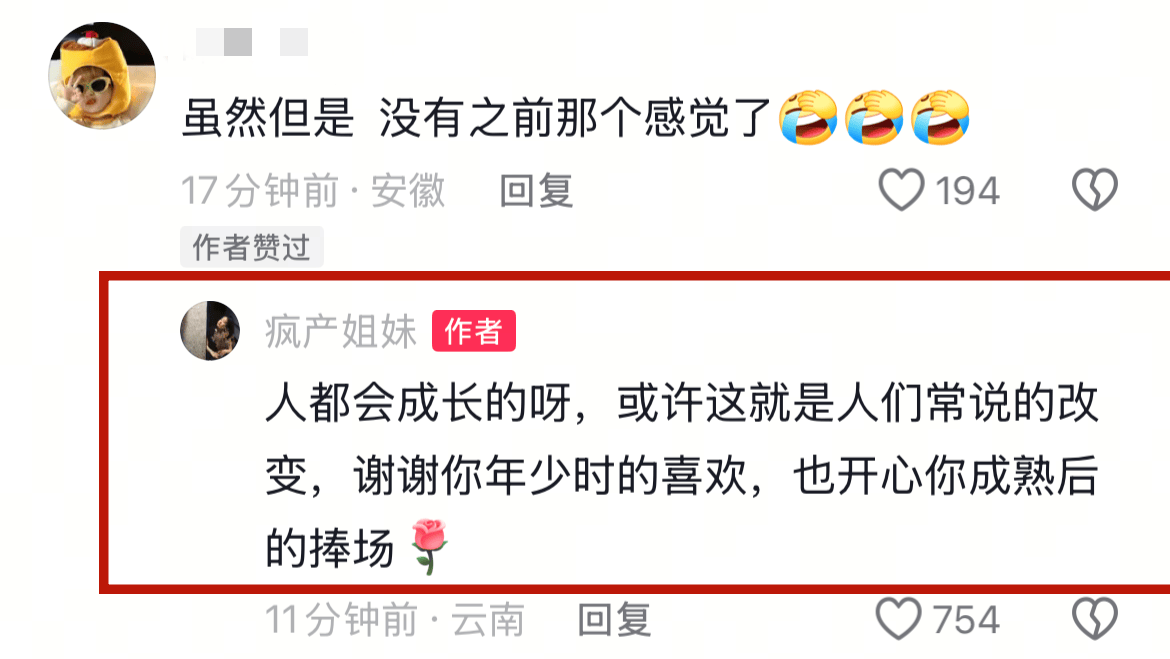Tap the rose emoji in author's reply
The width and height of the screenshot is (1170, 659).
430,546
